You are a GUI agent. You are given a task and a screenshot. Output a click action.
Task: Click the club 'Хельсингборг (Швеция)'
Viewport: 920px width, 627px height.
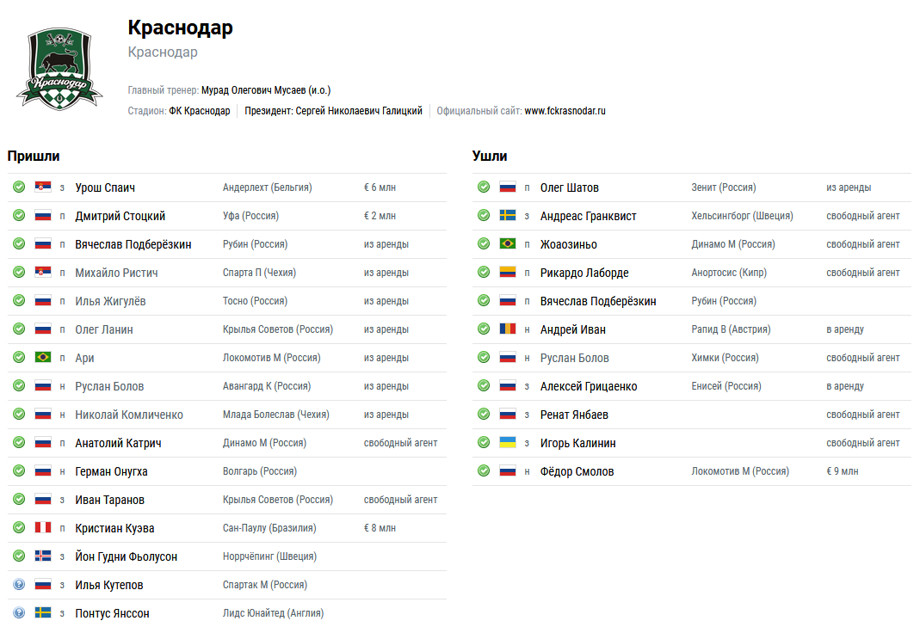[742, 216]
